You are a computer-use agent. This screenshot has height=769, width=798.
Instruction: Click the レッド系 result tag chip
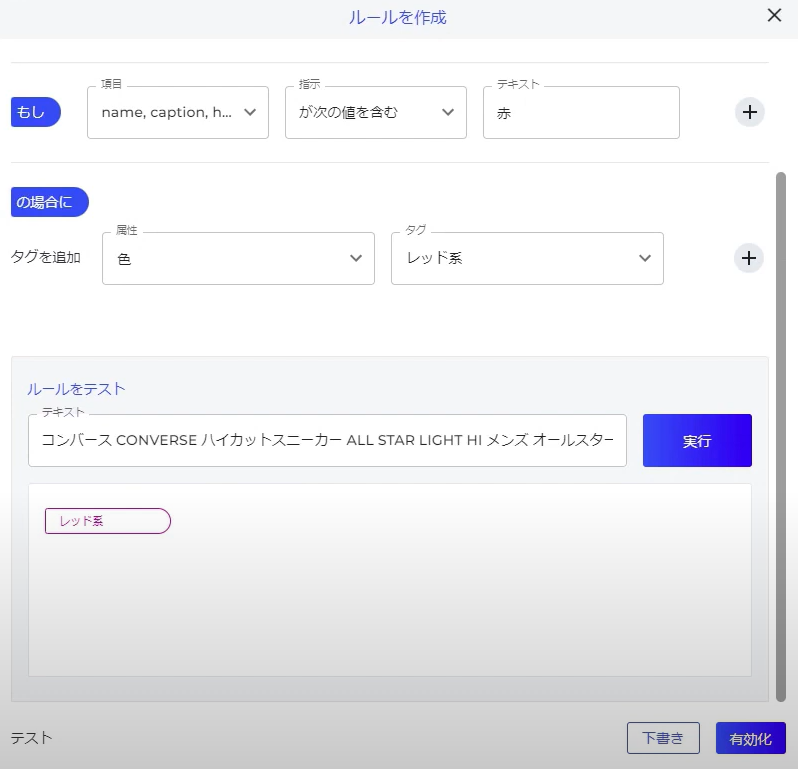(108, 521)
